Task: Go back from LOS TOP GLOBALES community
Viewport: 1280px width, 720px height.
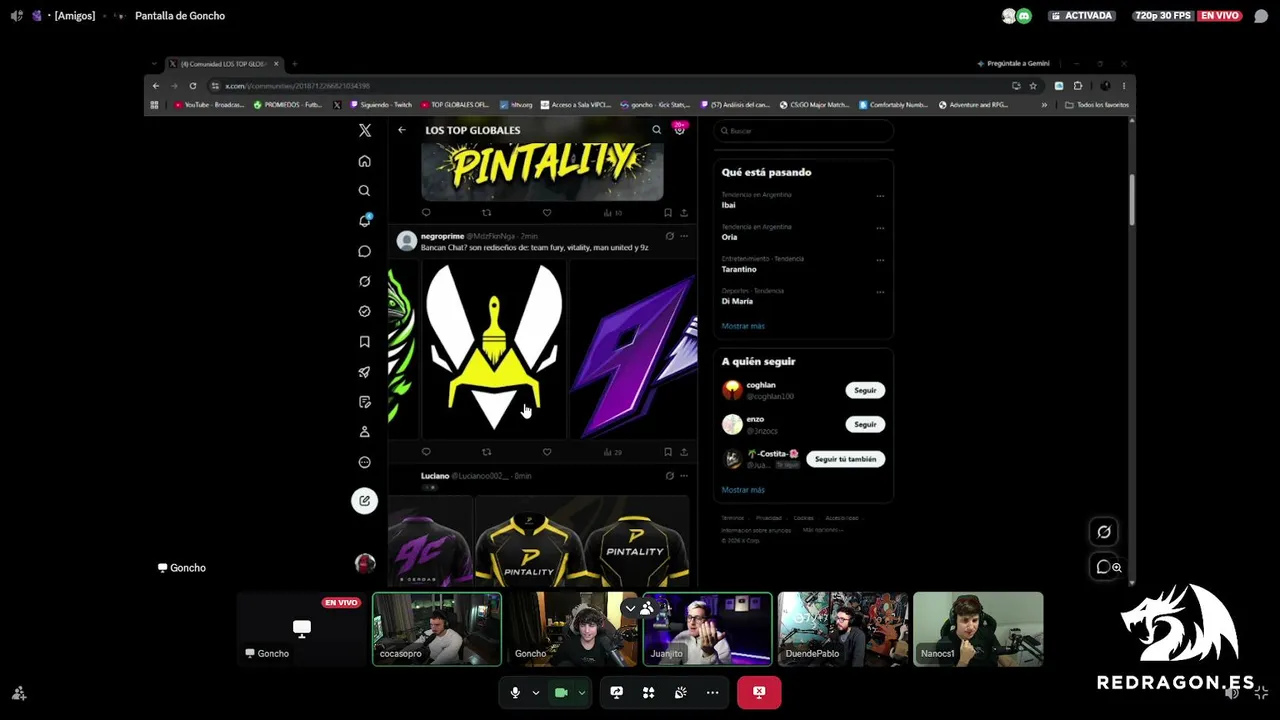Action: point(402,130)
